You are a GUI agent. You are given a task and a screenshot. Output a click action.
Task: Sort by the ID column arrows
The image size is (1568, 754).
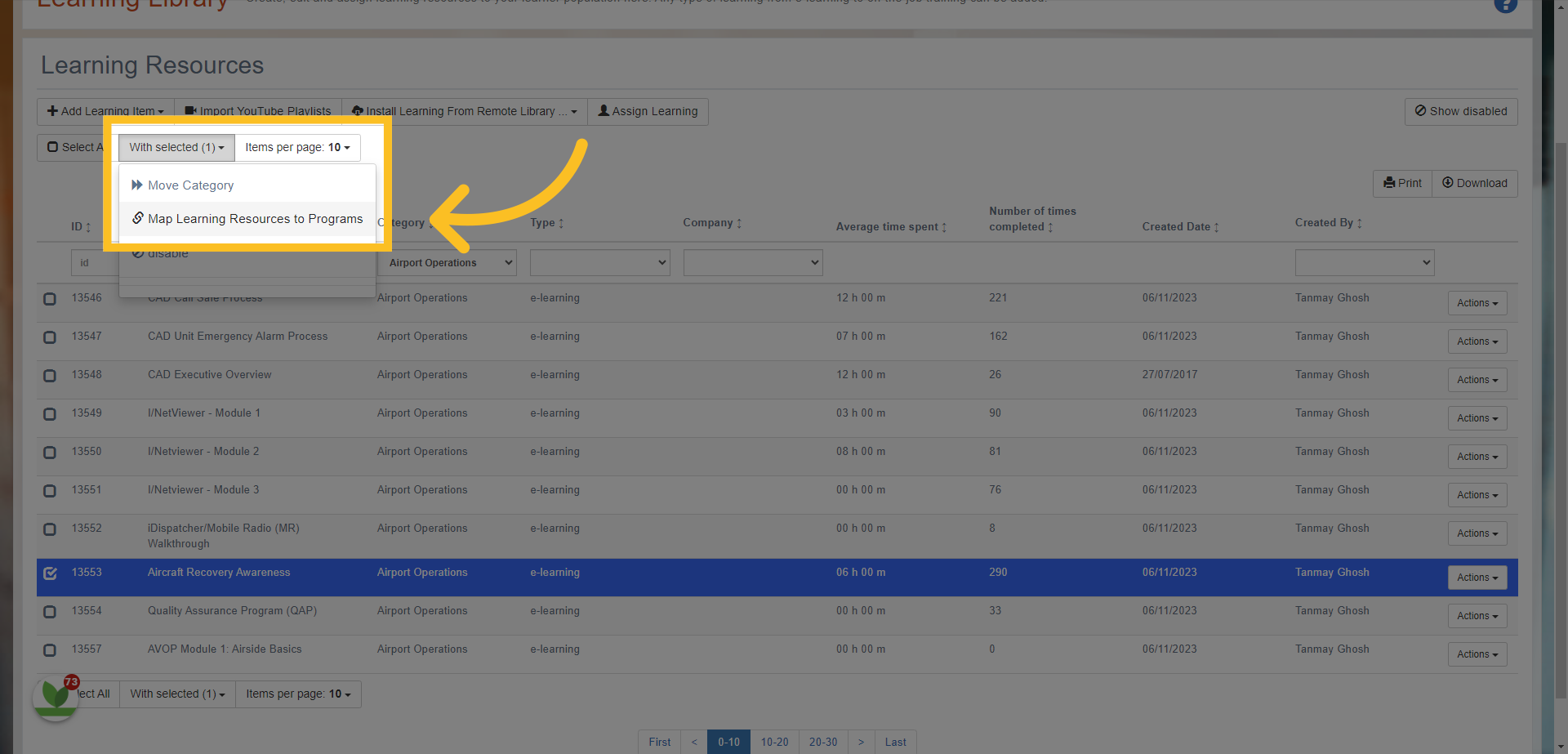(88, 227)
